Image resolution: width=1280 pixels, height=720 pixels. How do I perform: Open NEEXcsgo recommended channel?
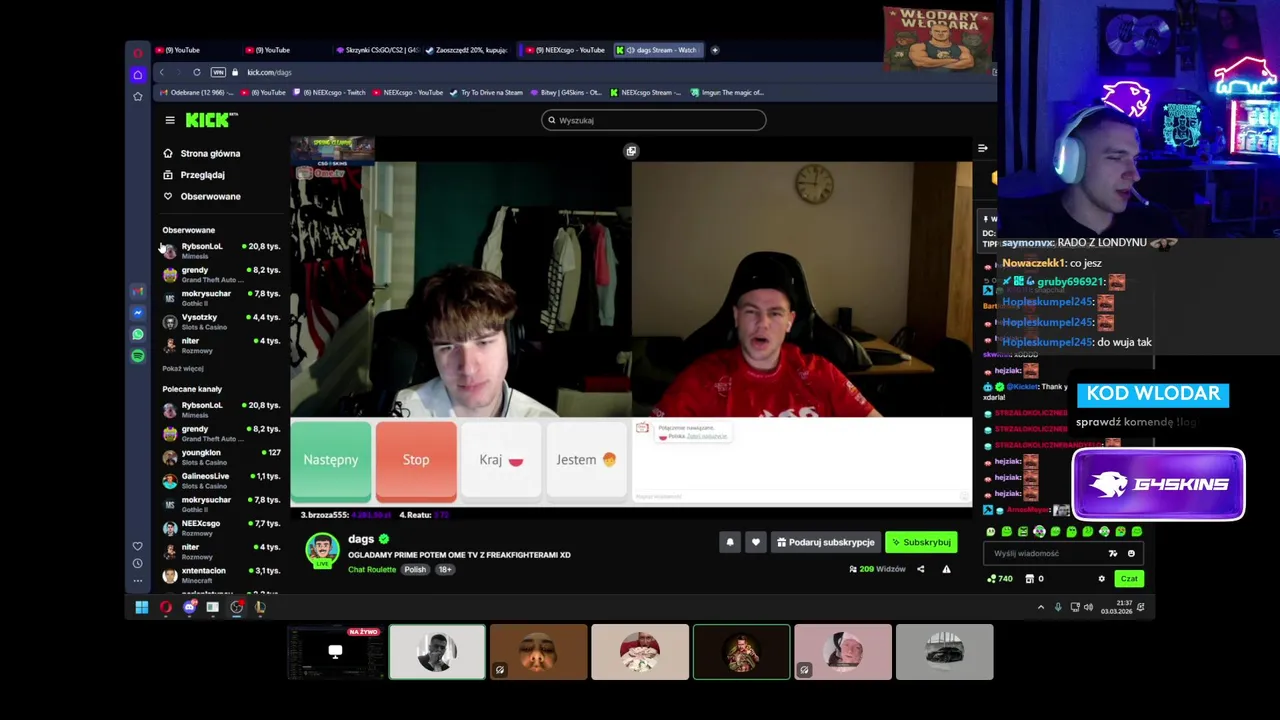point(221,527)
